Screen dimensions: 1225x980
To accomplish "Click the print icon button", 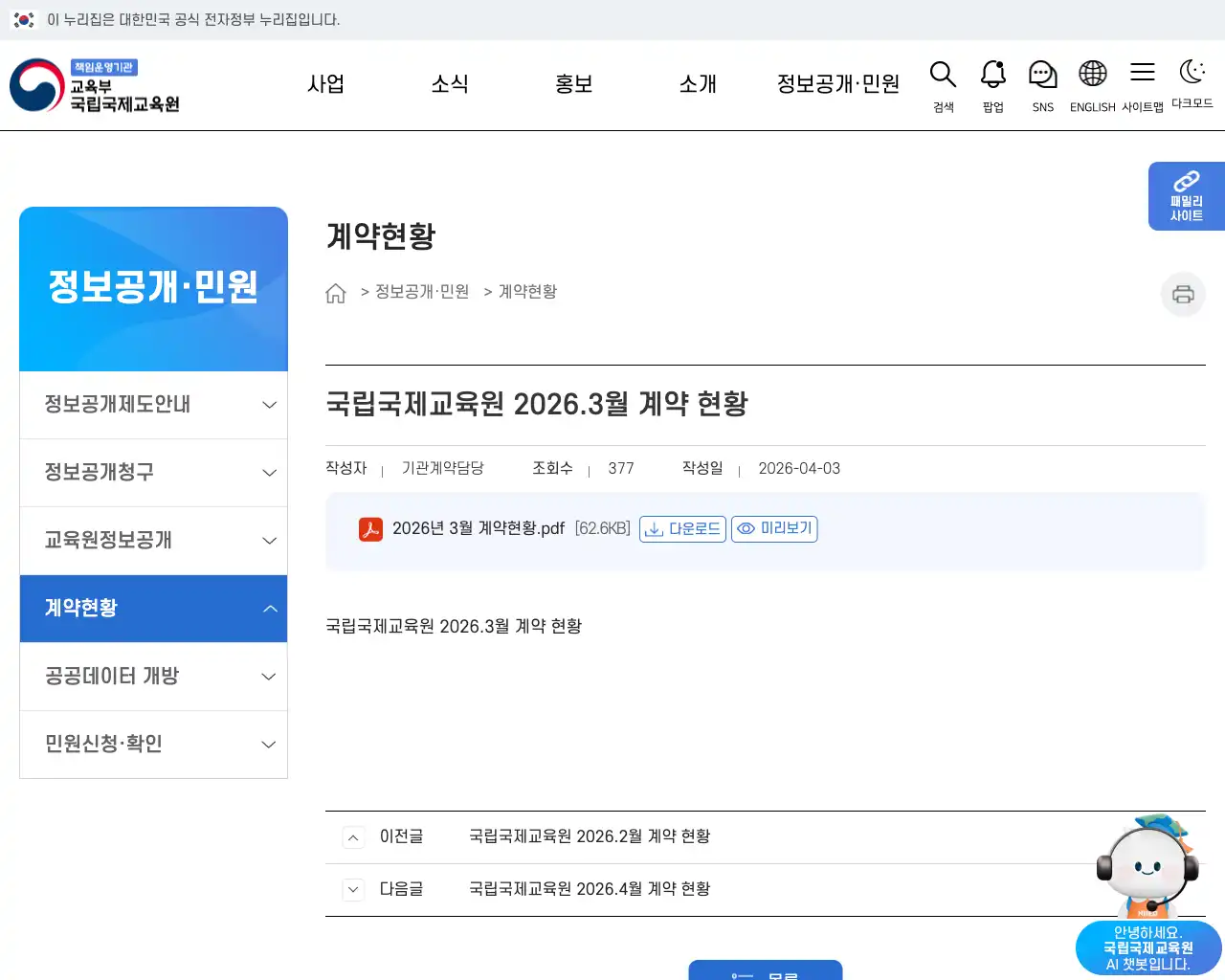I will 1183,294.
